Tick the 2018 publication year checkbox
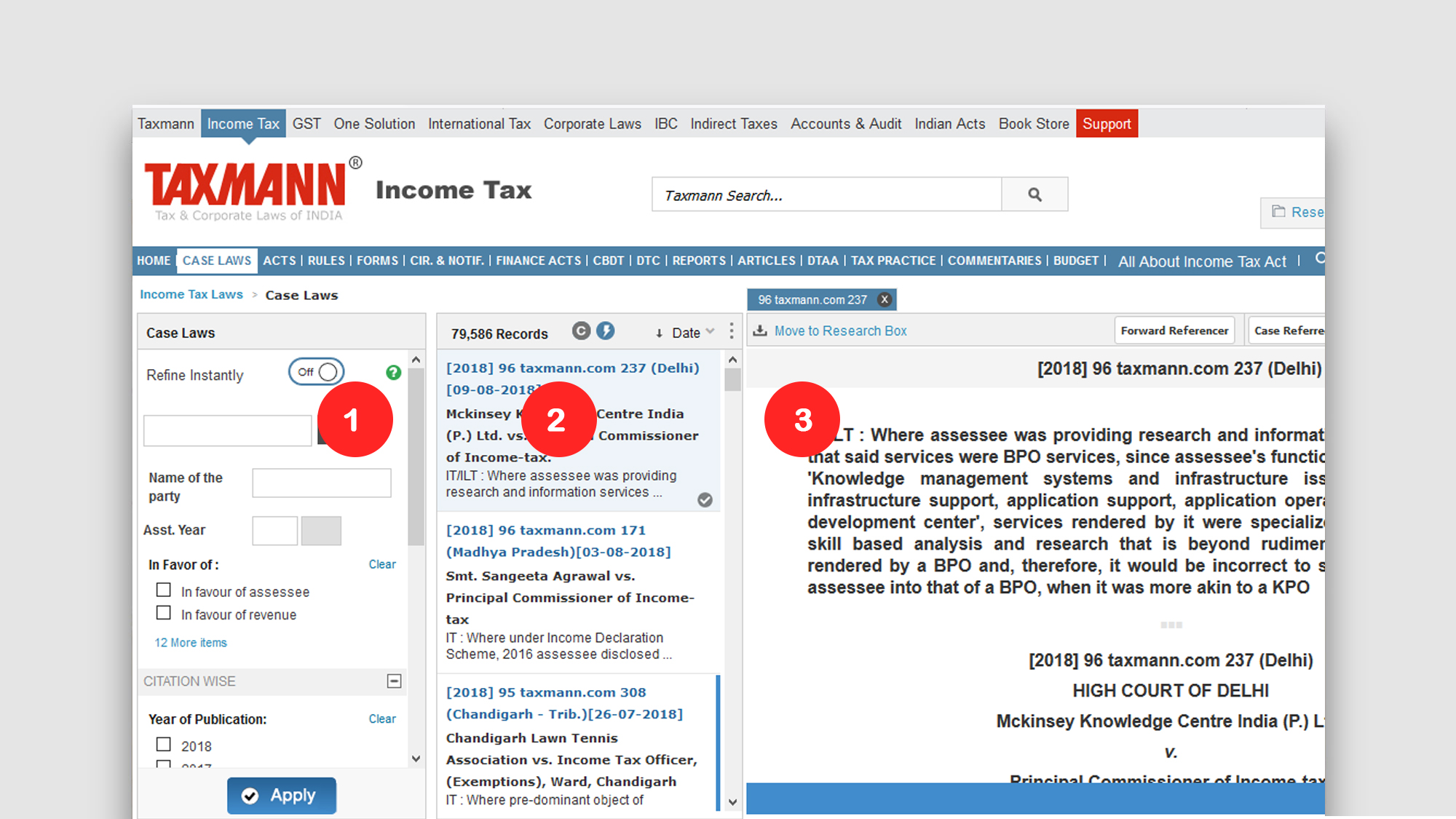Image resolution: width=1456 pixels, height=819 pixels. (x=164, y=745)
